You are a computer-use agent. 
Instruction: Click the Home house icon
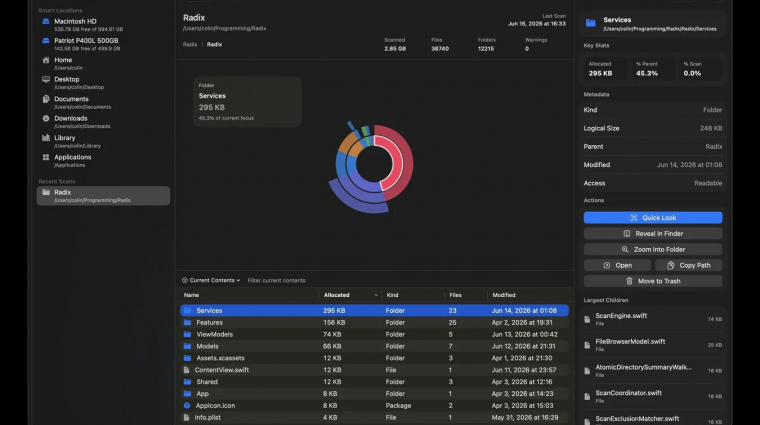(x=46, y=60)
